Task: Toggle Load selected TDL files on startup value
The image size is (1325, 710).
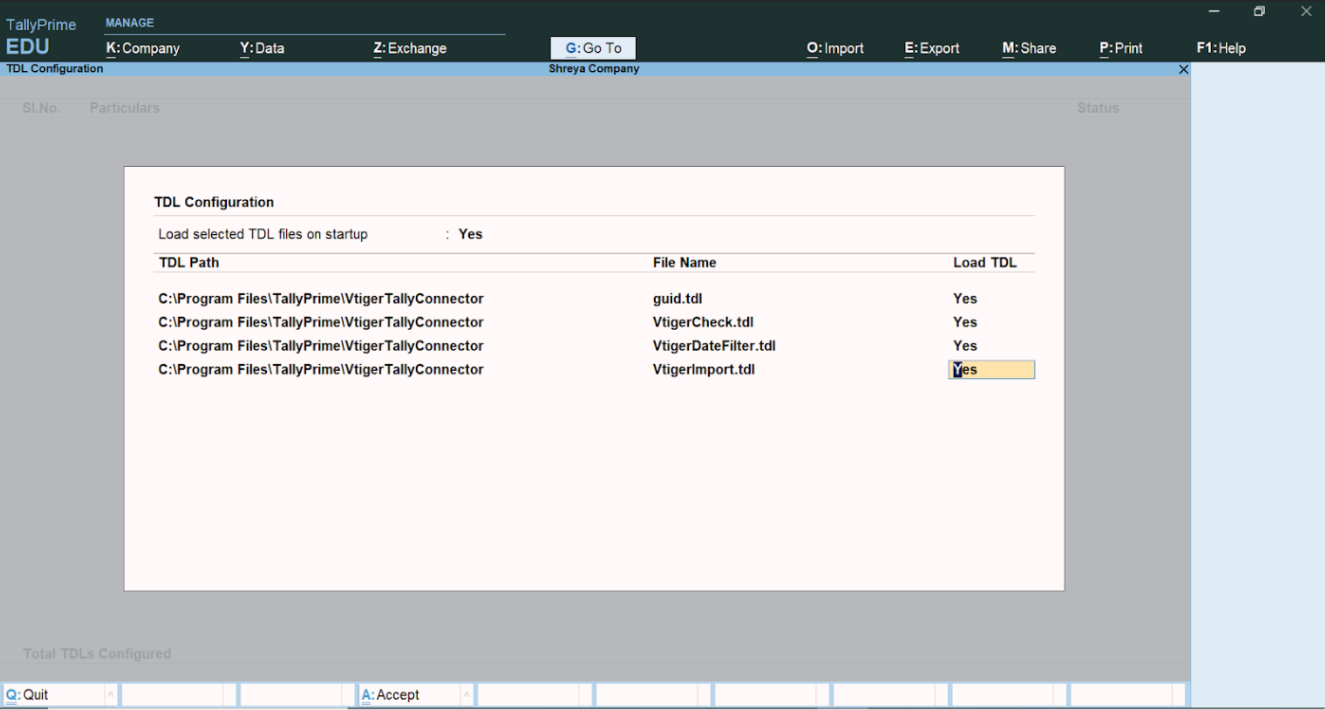Action: click(470, 234)
